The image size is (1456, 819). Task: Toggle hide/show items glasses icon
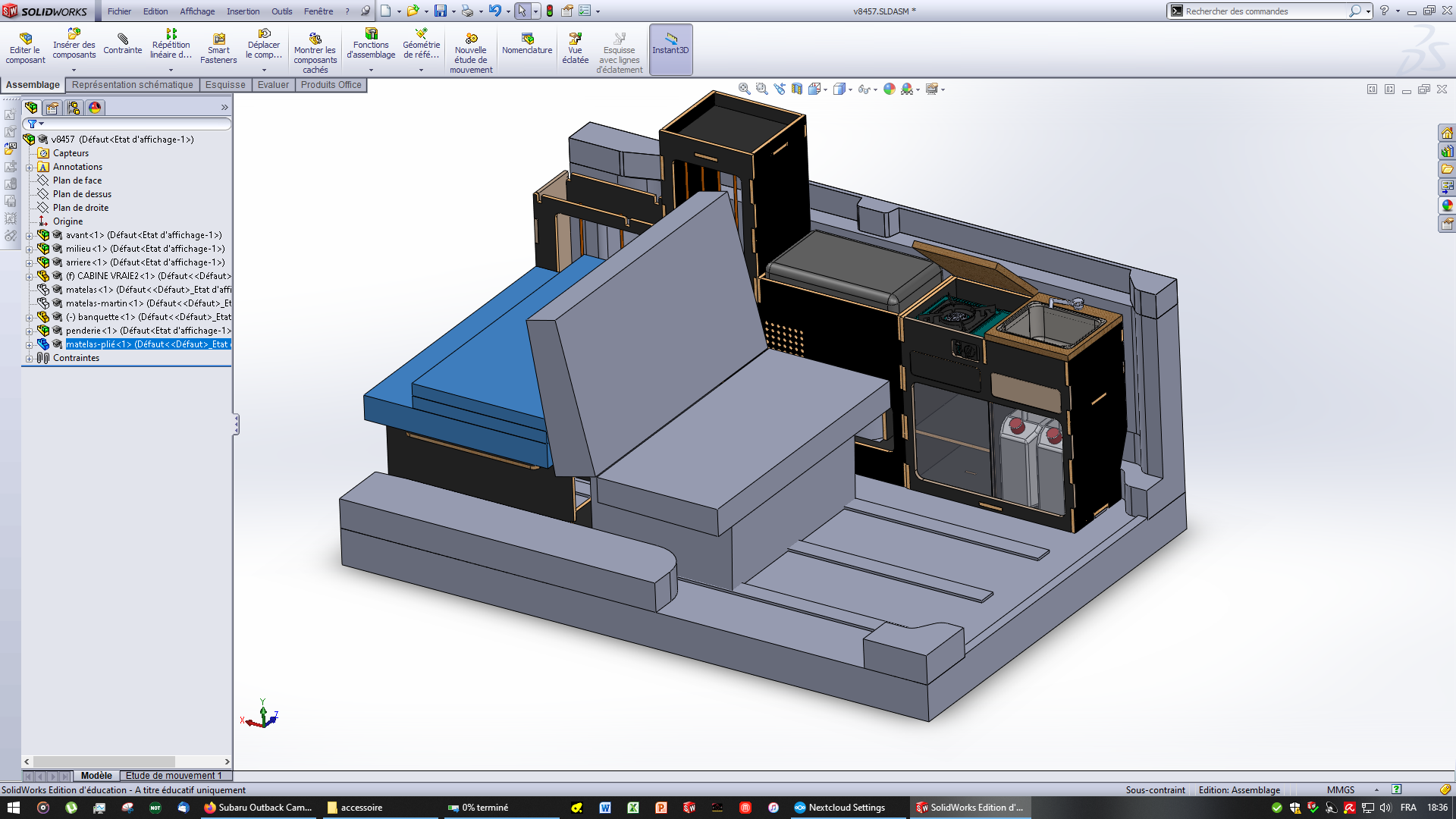[863, 89]
